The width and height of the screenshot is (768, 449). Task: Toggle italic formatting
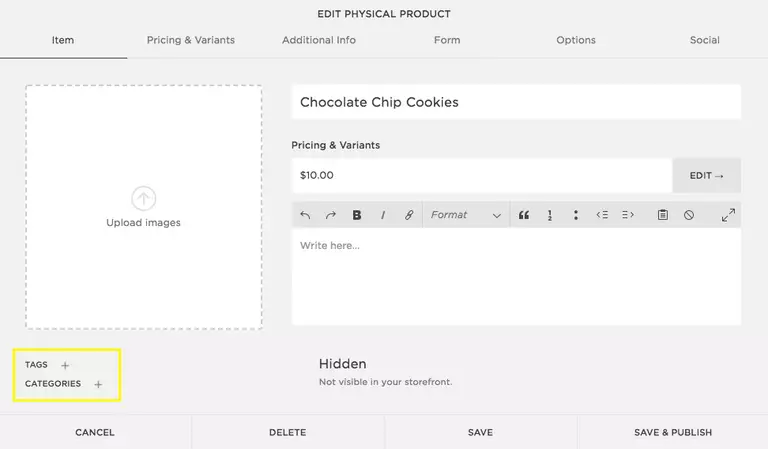(x=383, y=215)
